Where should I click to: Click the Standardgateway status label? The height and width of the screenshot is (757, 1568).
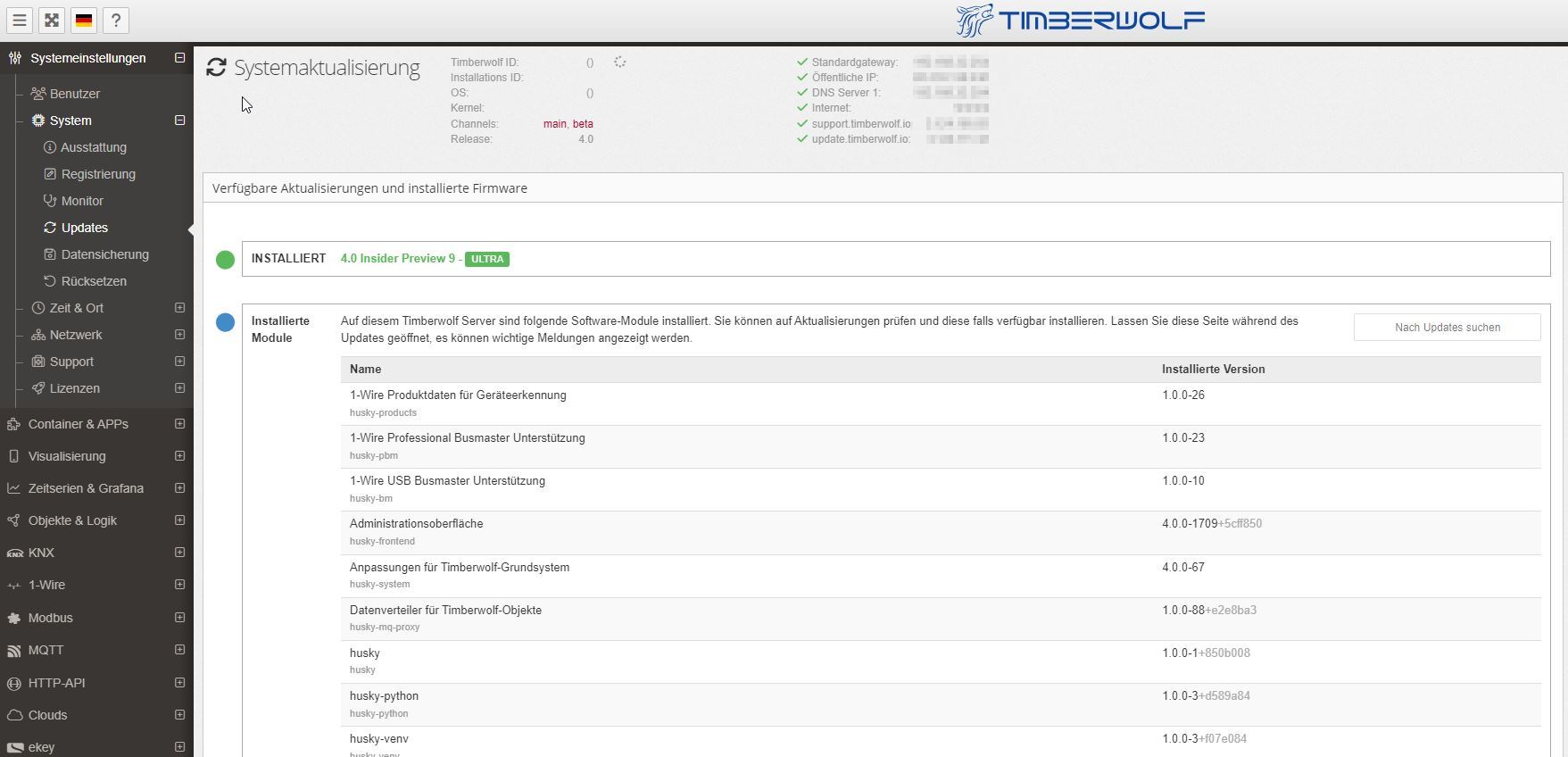pyautogui.click(x=854, y=62)
